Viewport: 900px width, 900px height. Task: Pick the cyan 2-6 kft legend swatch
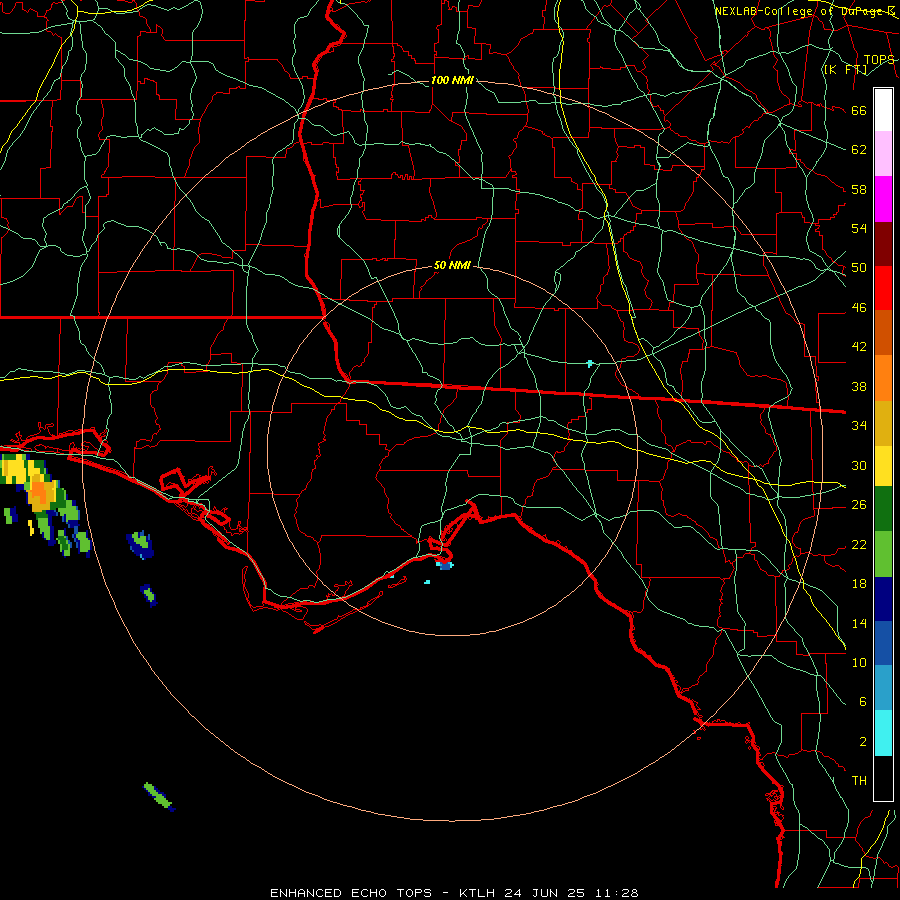tap(883, 733)
